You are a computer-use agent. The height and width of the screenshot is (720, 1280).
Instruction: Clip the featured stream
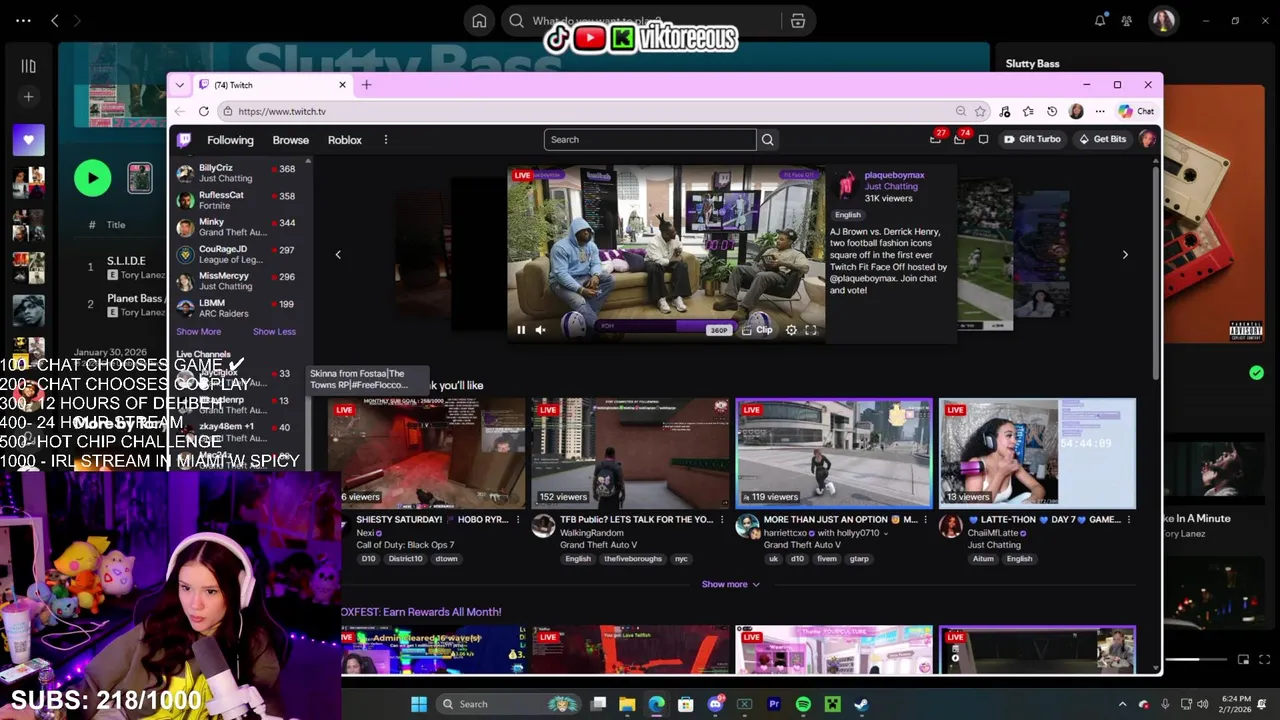759,330
